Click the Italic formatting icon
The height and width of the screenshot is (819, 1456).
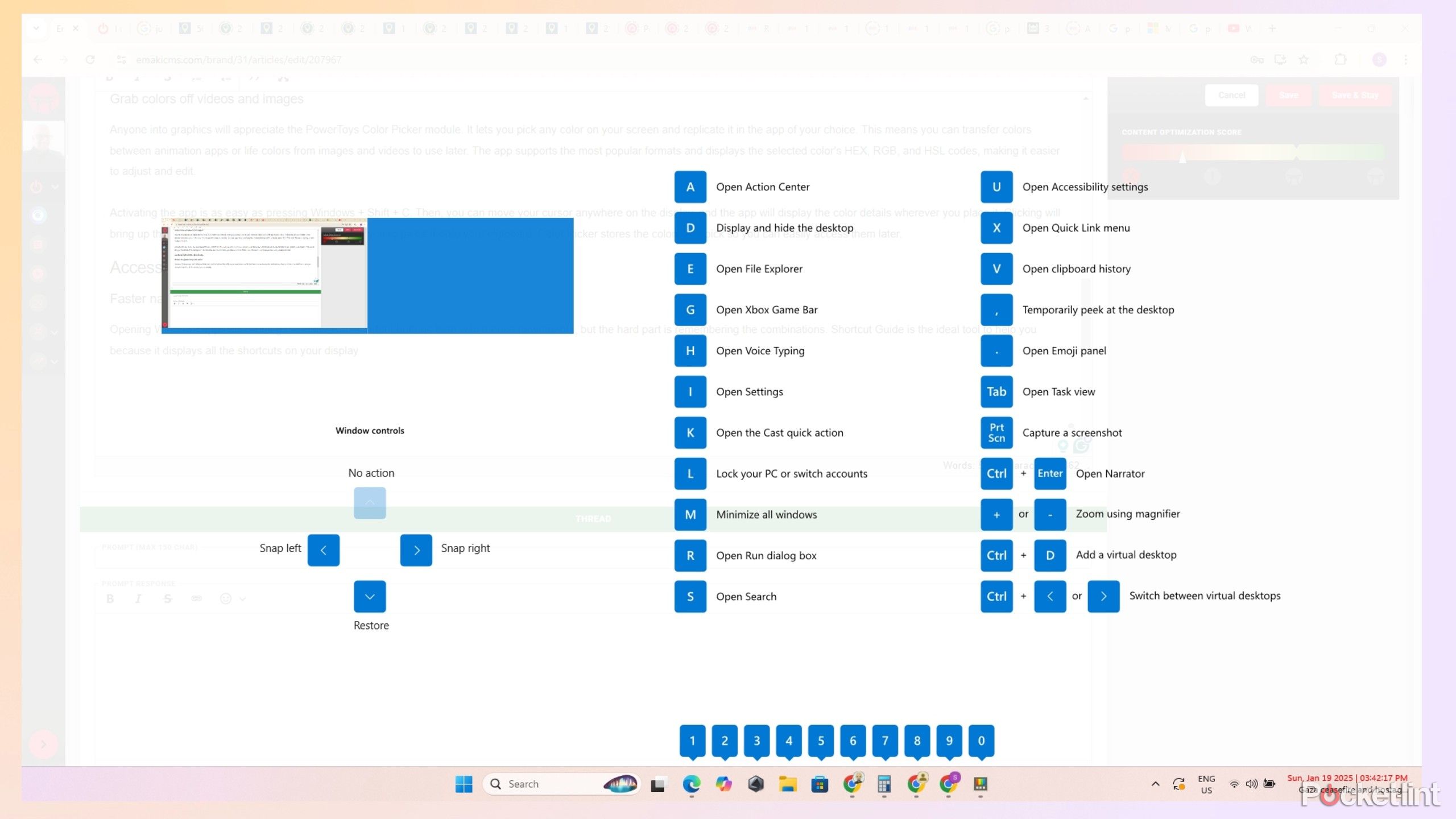click(138, 598)
